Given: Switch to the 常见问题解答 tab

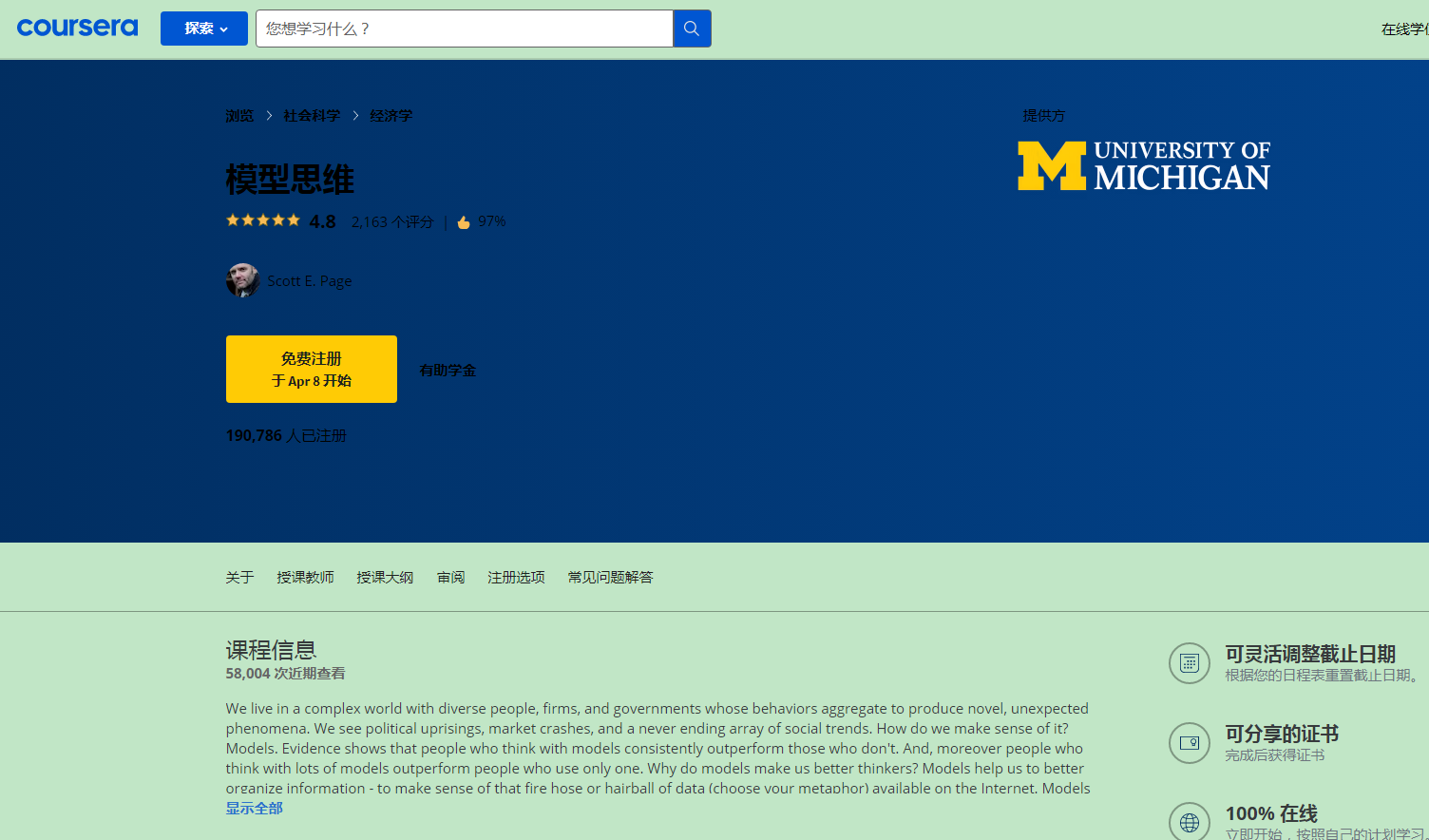Looking at the screenshot, I should point(610,578).
